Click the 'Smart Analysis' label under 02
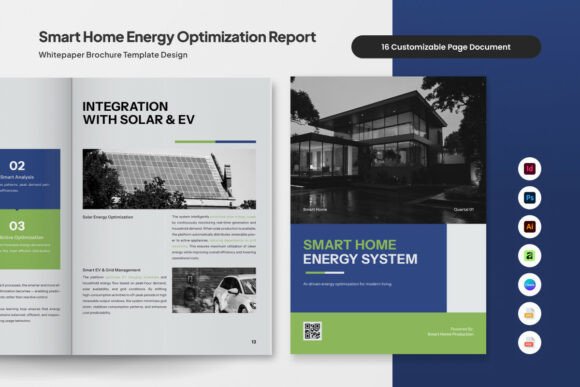 click(x=17, y=177)
